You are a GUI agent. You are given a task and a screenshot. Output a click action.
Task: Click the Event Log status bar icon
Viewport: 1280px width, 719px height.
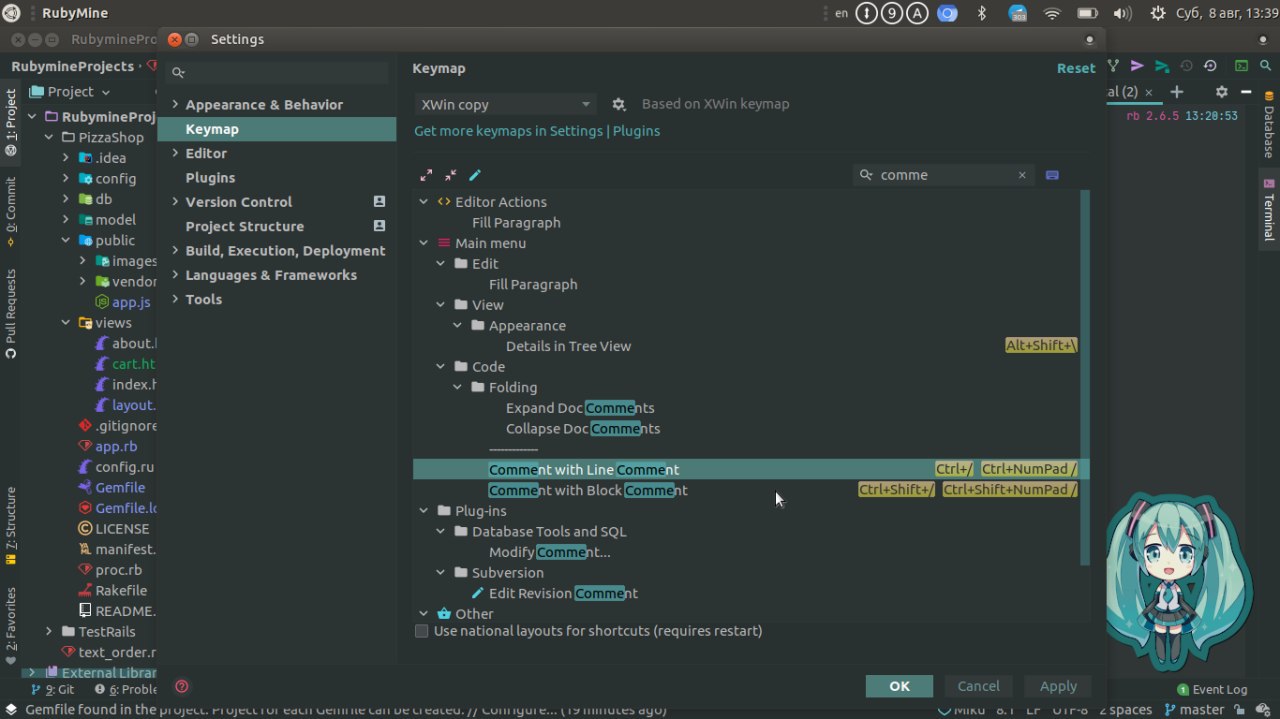1212,689
